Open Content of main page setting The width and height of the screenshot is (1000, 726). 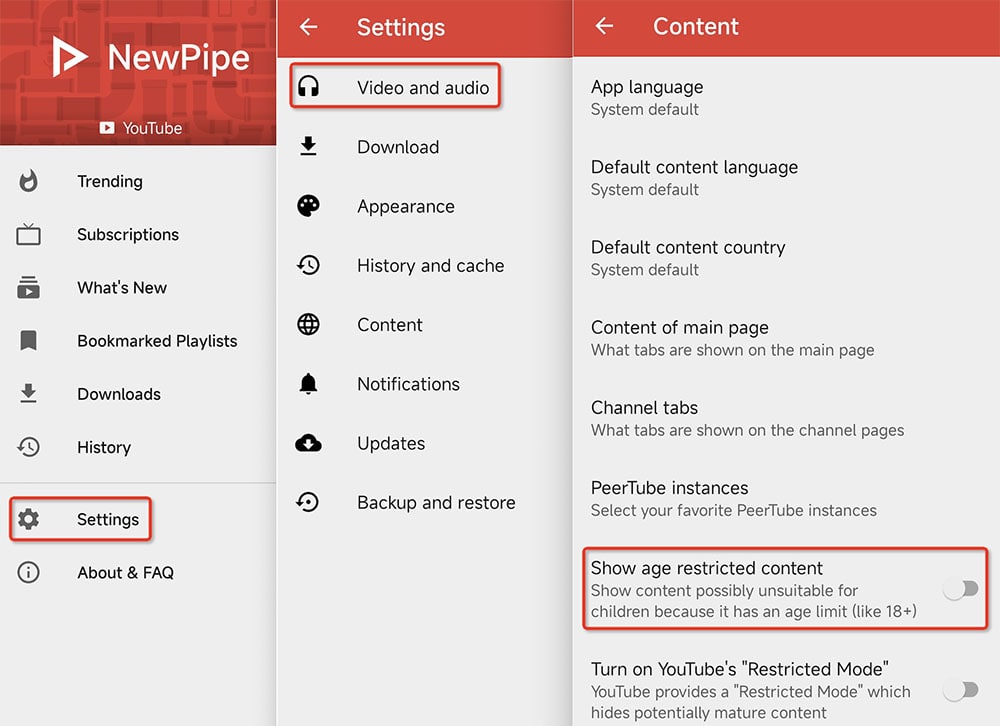point(786,338)
